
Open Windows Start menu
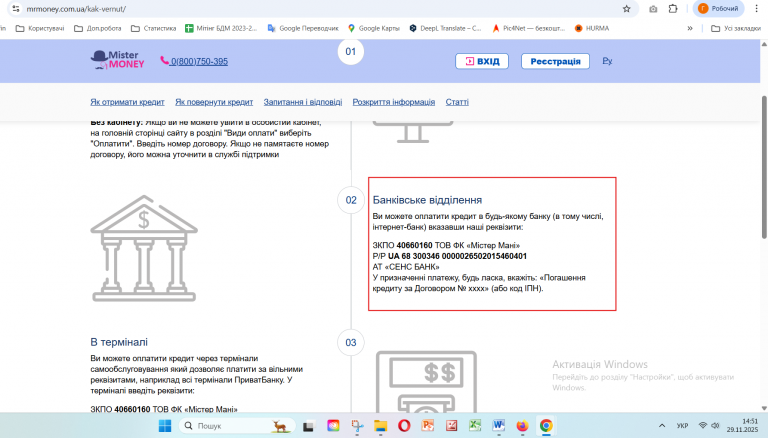(165, 426)
